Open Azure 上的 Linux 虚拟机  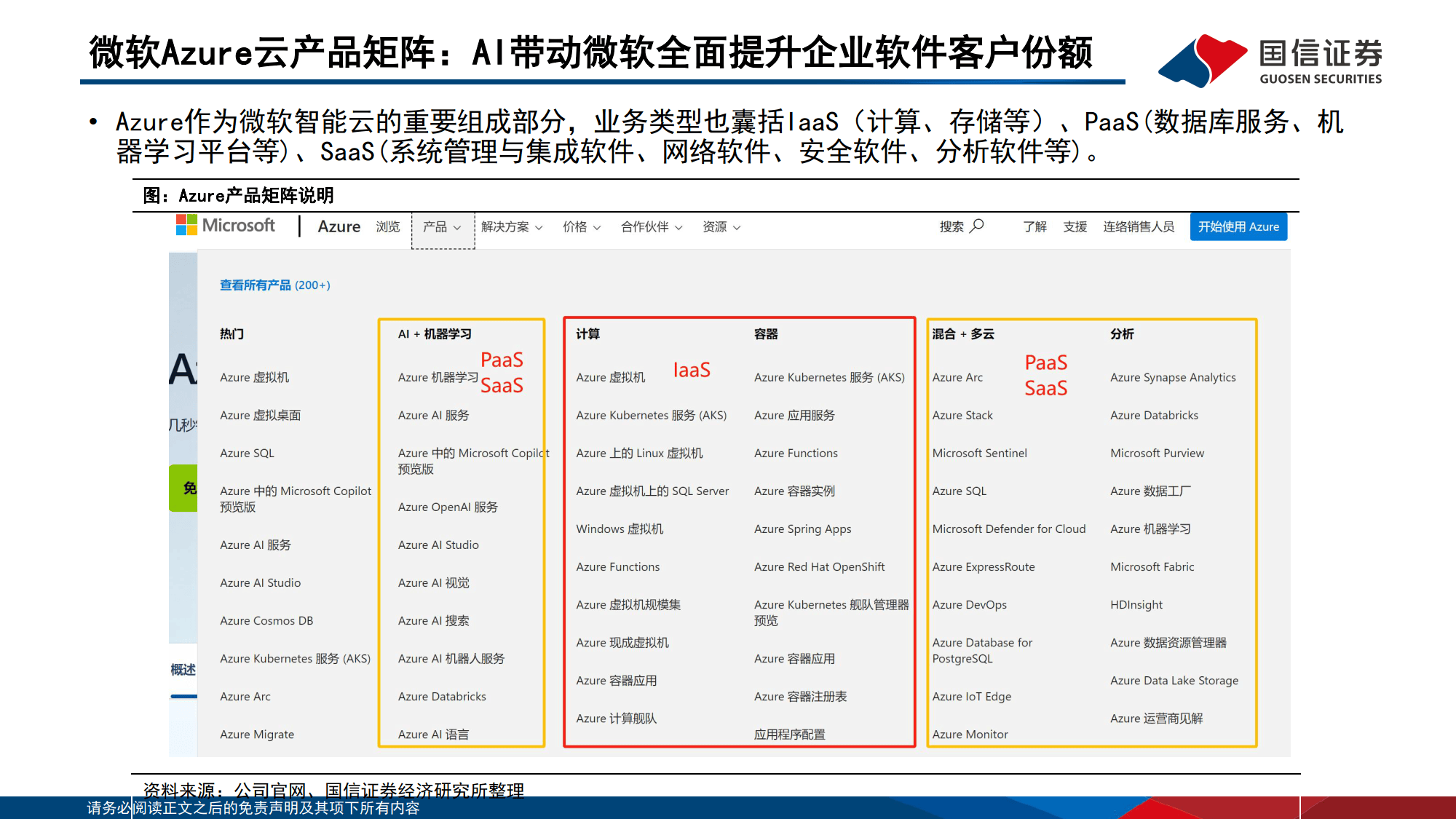click(x=639, y=453)
